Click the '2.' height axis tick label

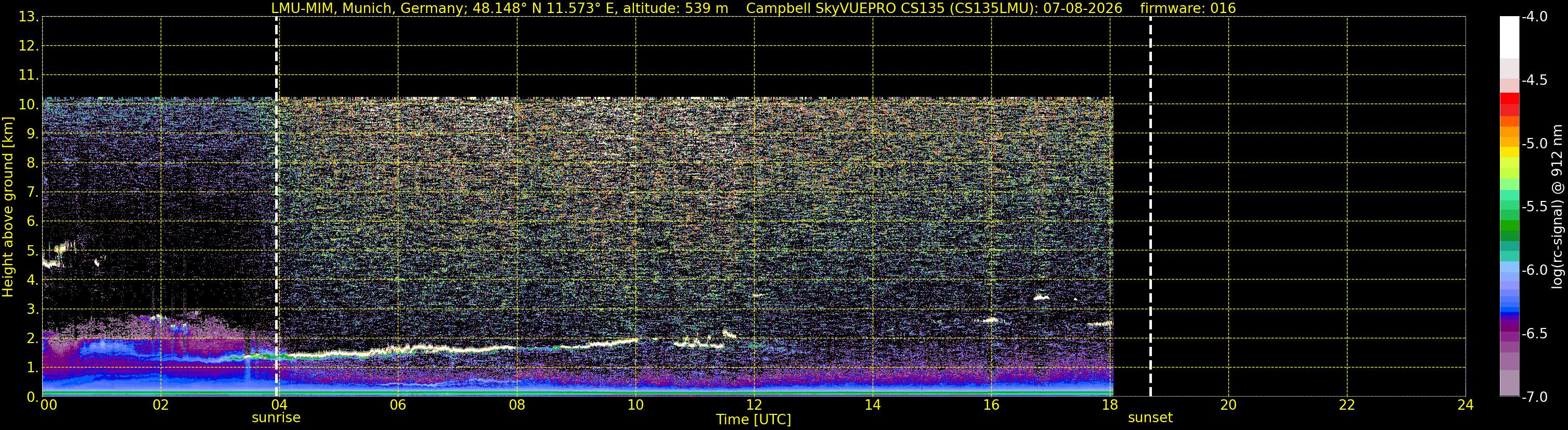(32, 339)
